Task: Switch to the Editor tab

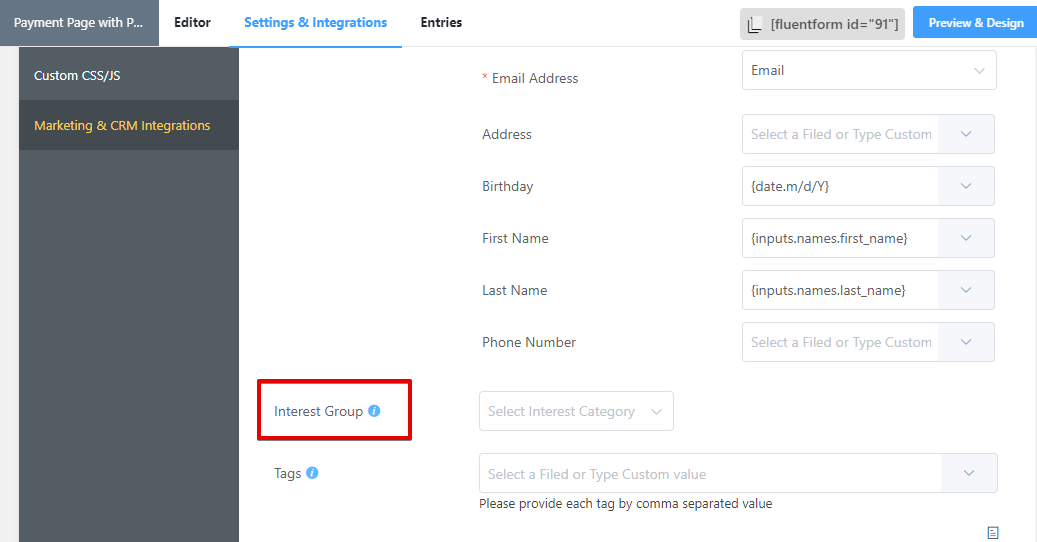Action: 192,22
